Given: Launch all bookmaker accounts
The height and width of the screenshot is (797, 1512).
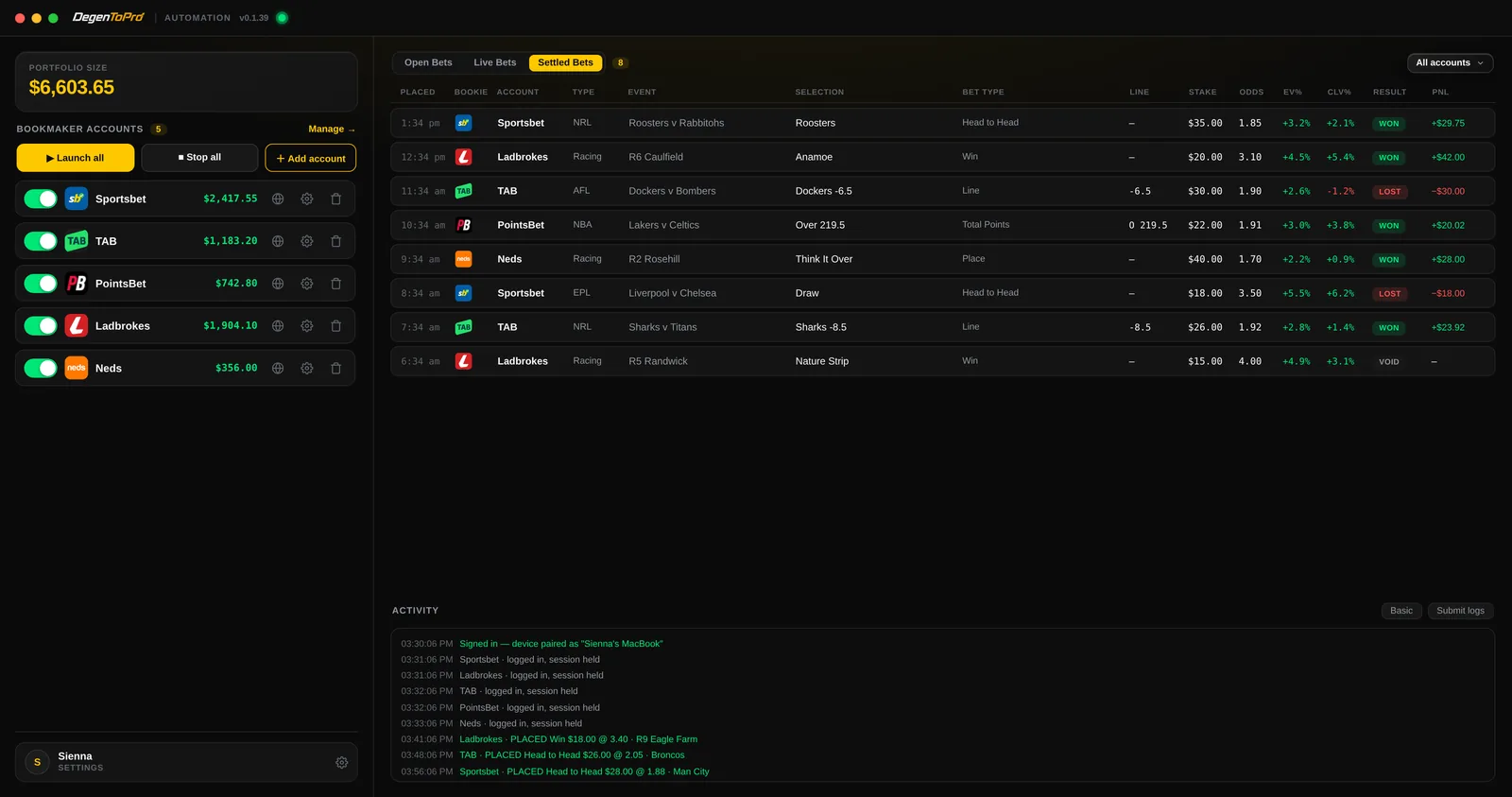Looking at the screenshot, I should click(x=76, y=158).
